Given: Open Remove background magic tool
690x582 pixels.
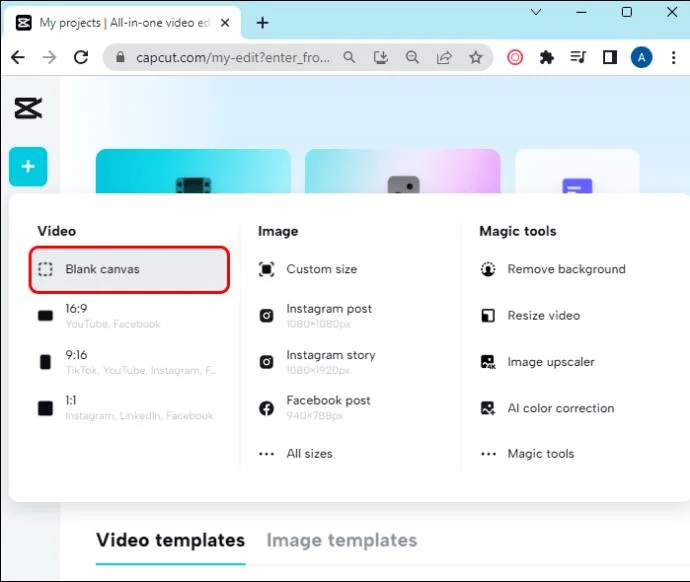Looking at the screenshot, I should (x=553, y=269).
